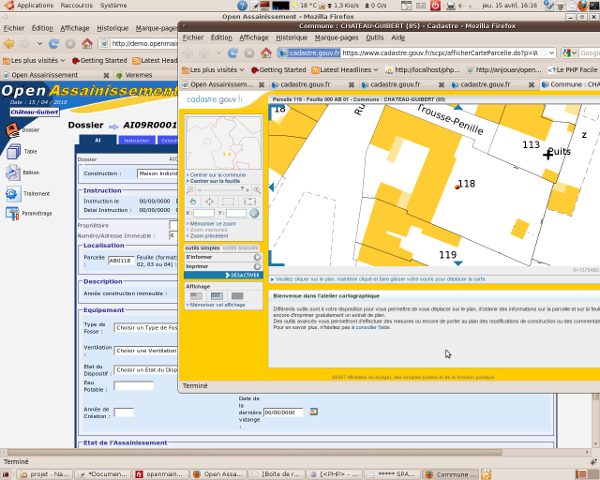
Task: Open search engine selector dropdown
Action: pyautogui.click(x=569, y=53)
